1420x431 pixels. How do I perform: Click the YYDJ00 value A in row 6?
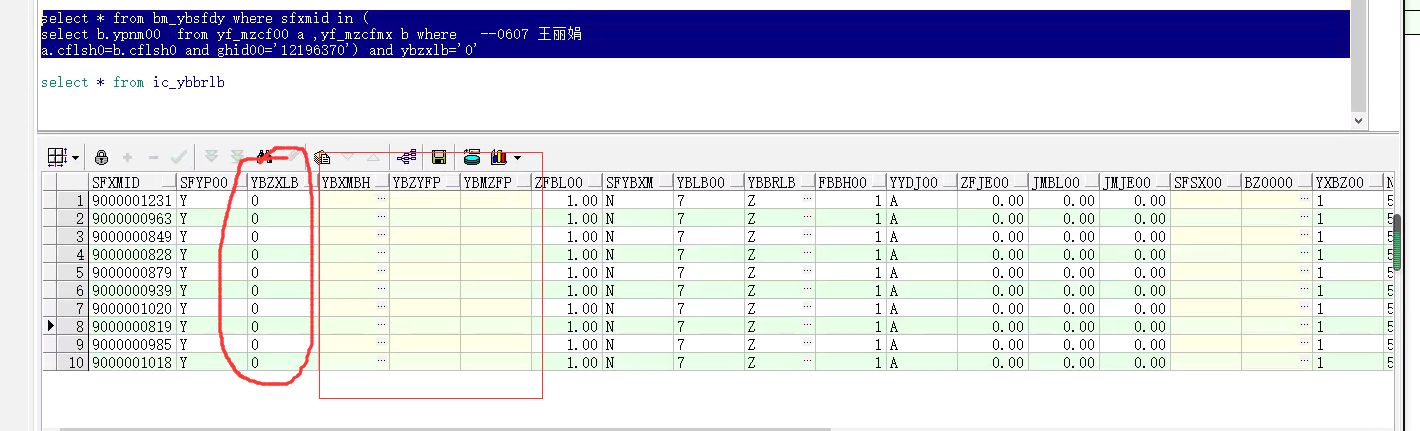click(922, 290)
